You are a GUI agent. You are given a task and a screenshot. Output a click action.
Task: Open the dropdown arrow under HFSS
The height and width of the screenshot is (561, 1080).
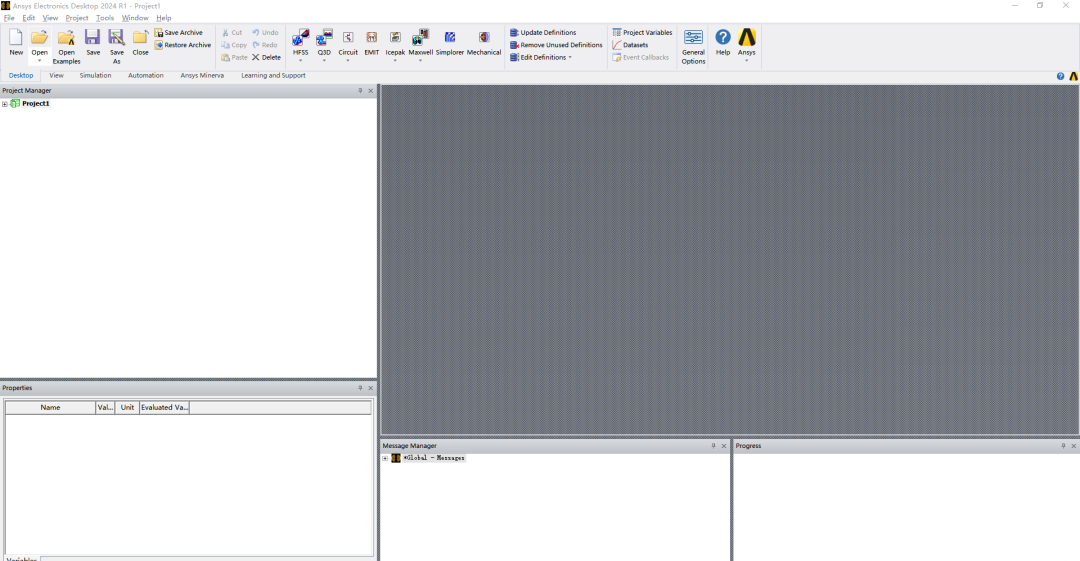[300, 61]
